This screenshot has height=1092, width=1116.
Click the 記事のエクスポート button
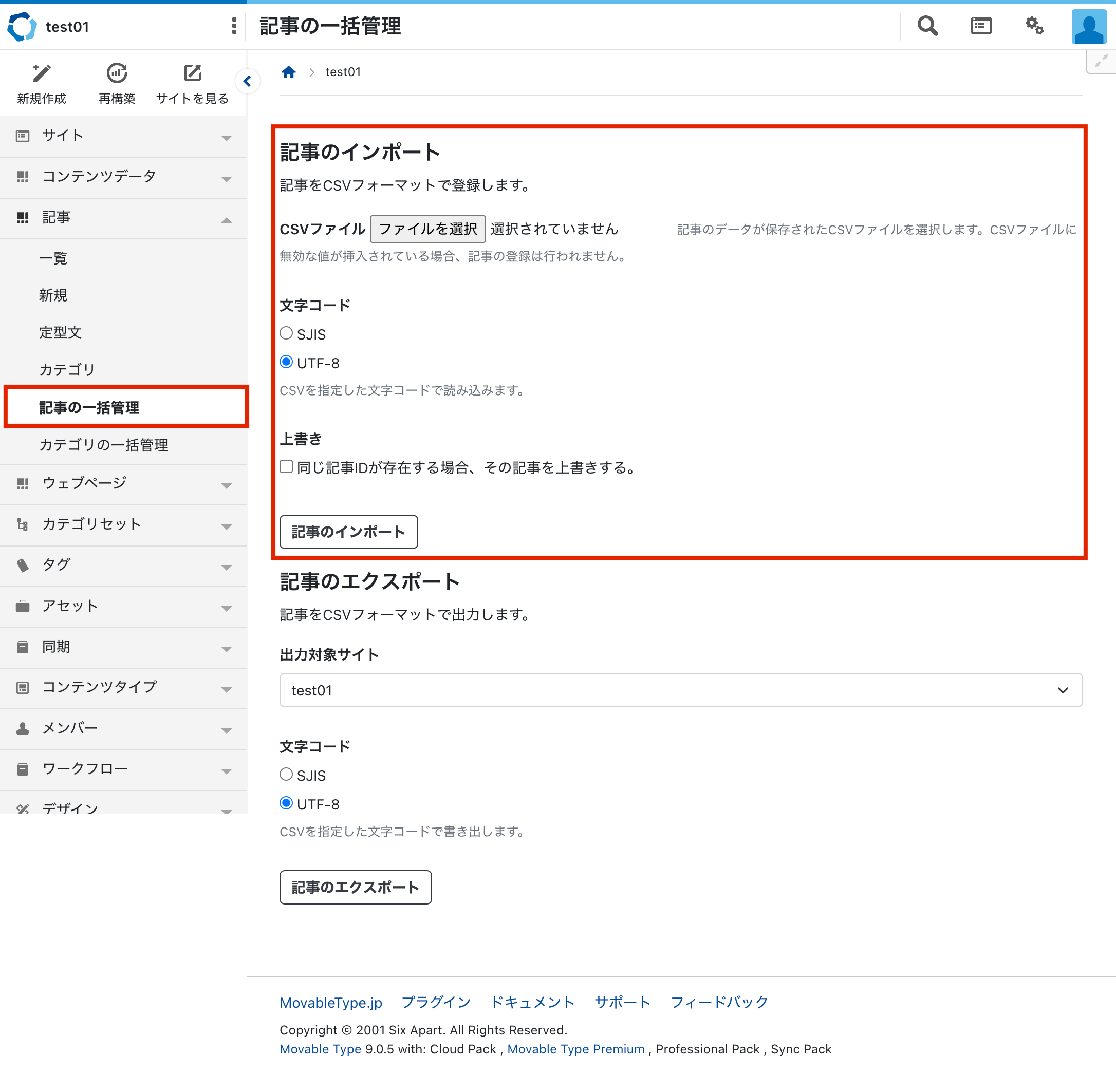[x=355, y=887]
